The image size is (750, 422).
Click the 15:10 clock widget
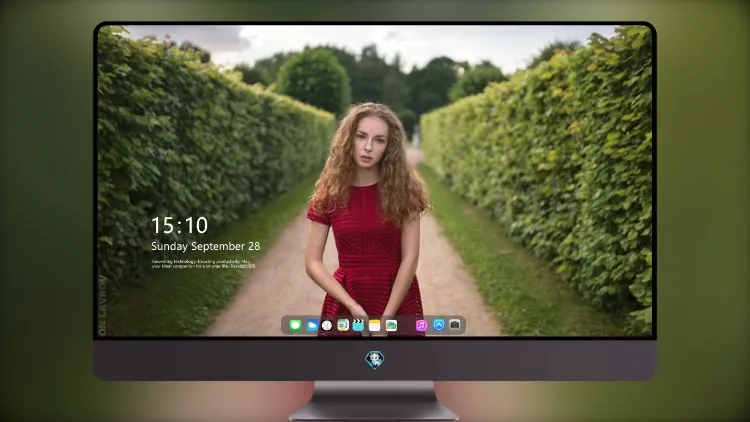point(179,225)
